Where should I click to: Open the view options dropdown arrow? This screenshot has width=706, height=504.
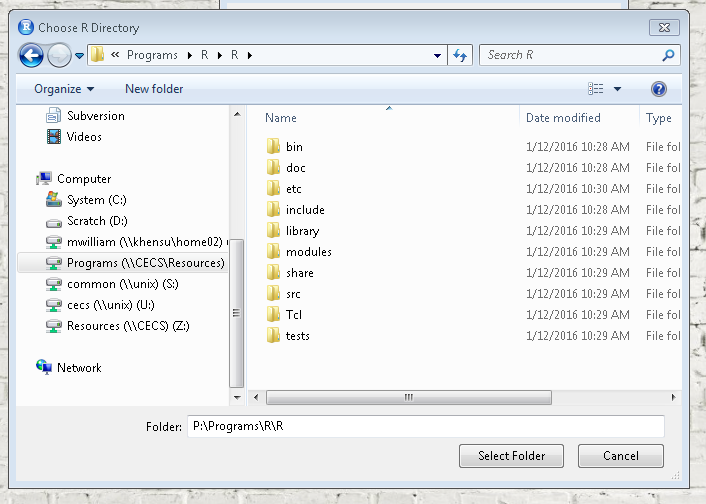tap(617, 89)
